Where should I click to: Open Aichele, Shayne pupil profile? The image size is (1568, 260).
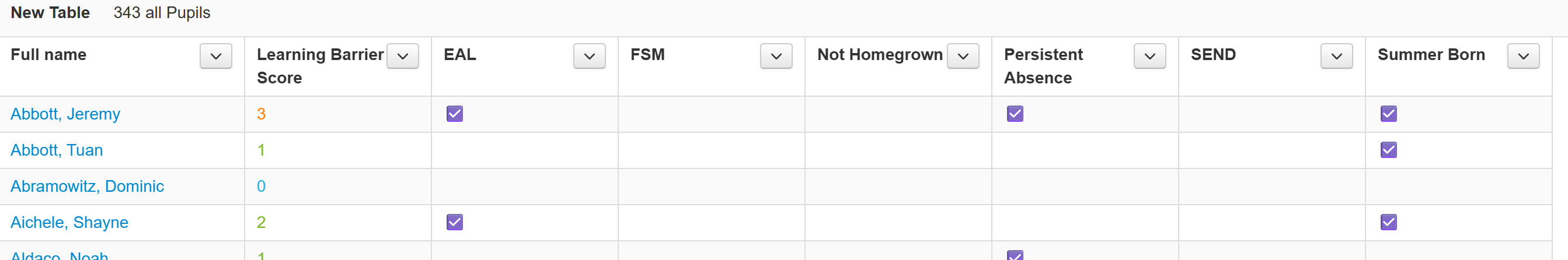69,222
